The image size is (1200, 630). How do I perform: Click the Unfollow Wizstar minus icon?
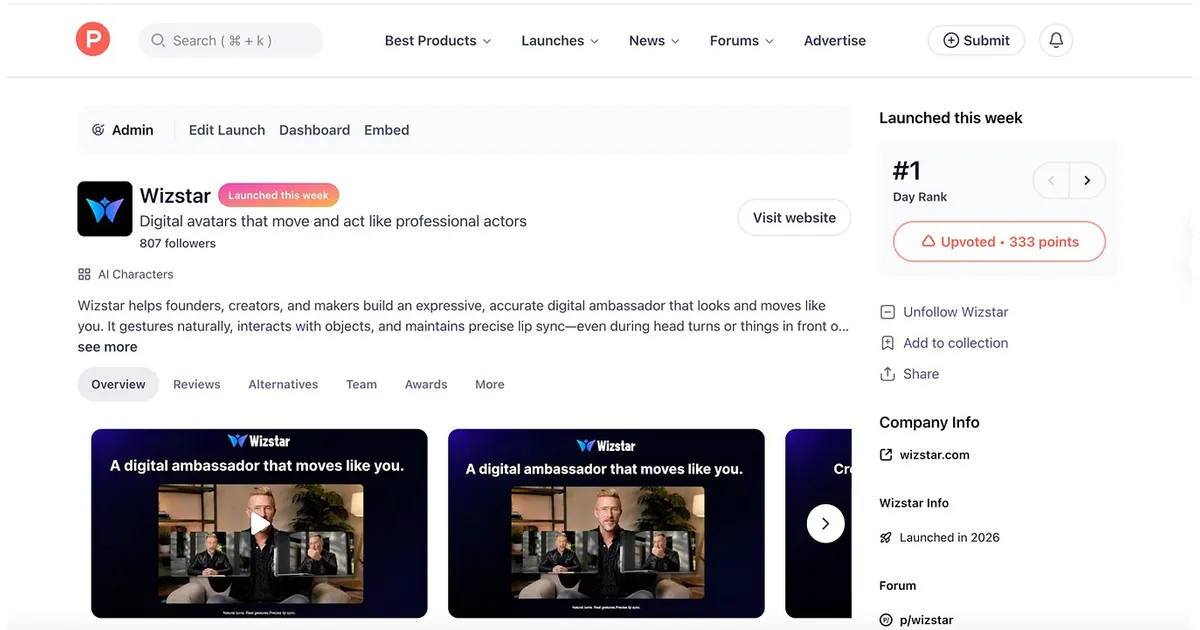887,312
